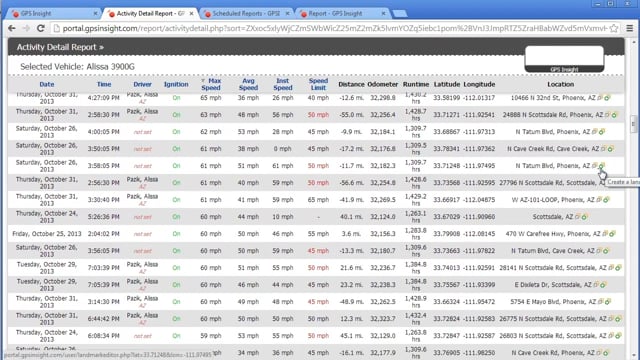Viewport: 640px width, 360px height.
Task: Create a landmark for 10466 N 32nd St
Action: pyautogui.click(x=607, y=98)
